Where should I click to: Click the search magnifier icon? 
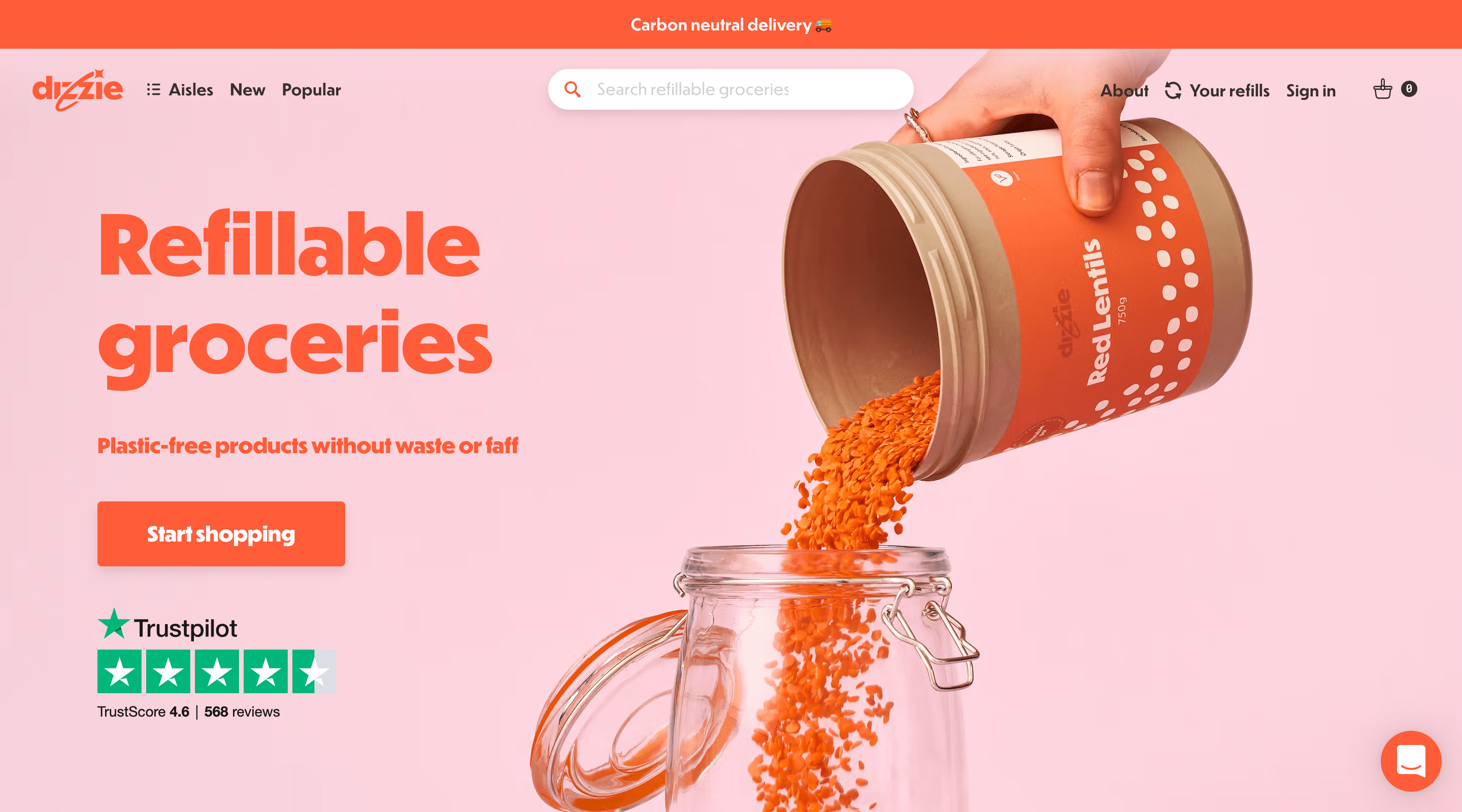pyautogui.click(x=572, y=90)
